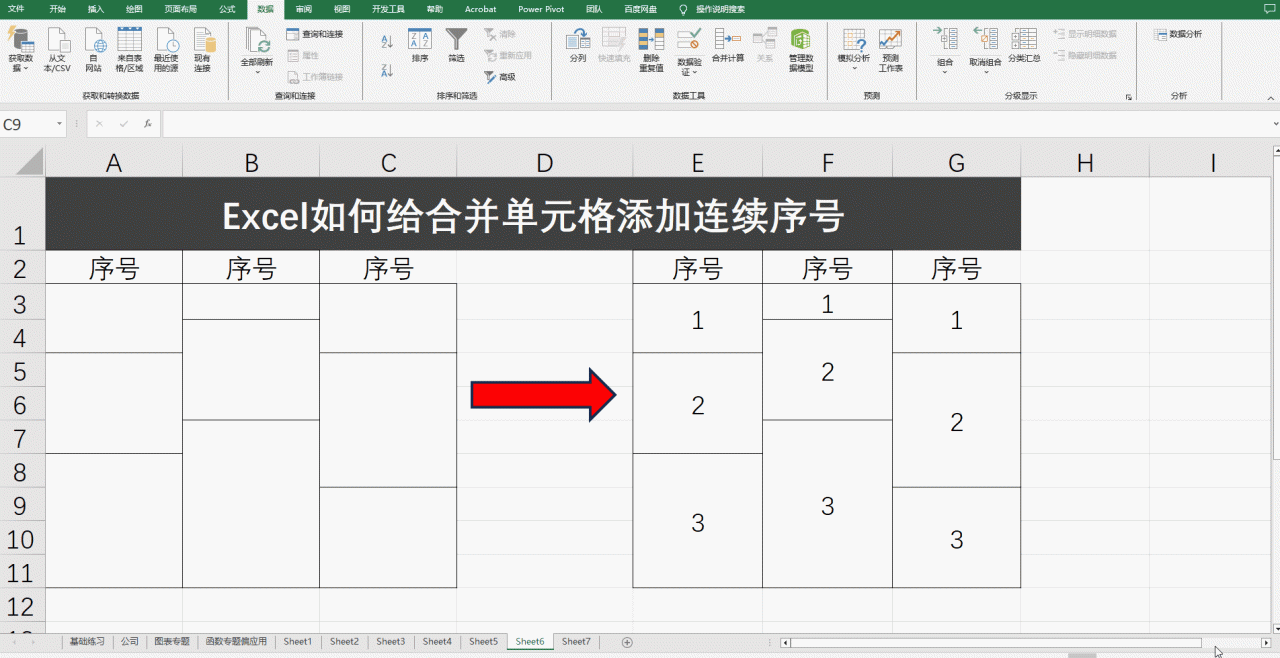Click the horizontal scrollbar thumb
The height and width of the screenshot is (658, 1280).
click(x=996, y=643)
